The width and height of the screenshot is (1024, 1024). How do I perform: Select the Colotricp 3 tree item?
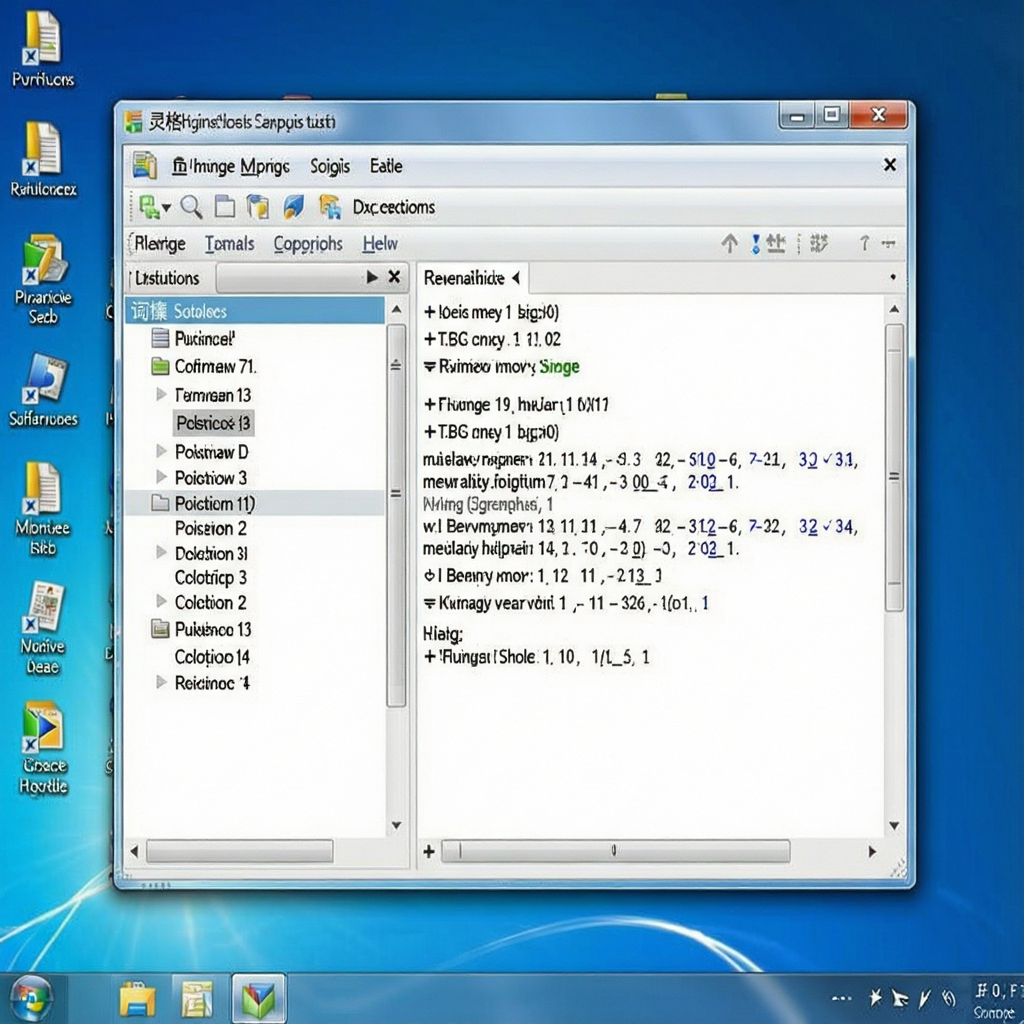[x=210, y=577]
